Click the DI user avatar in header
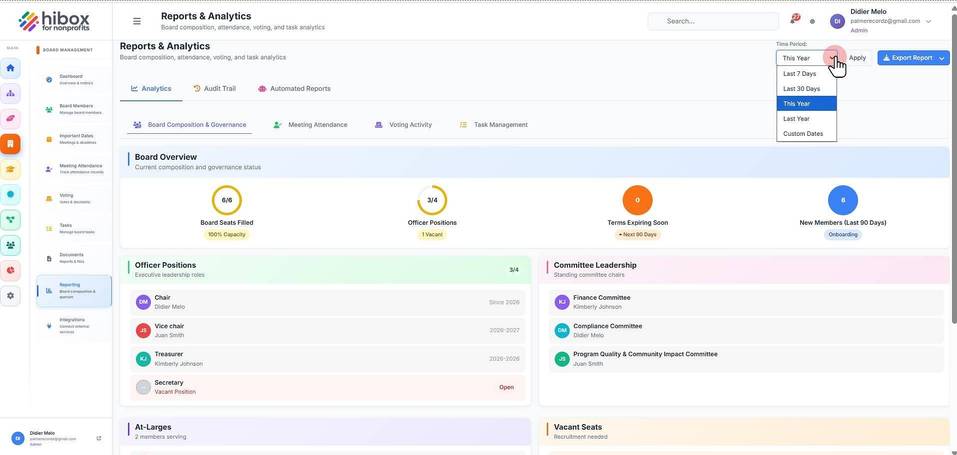The width and height of the screenshot is (957, 455). pos(837,21)
